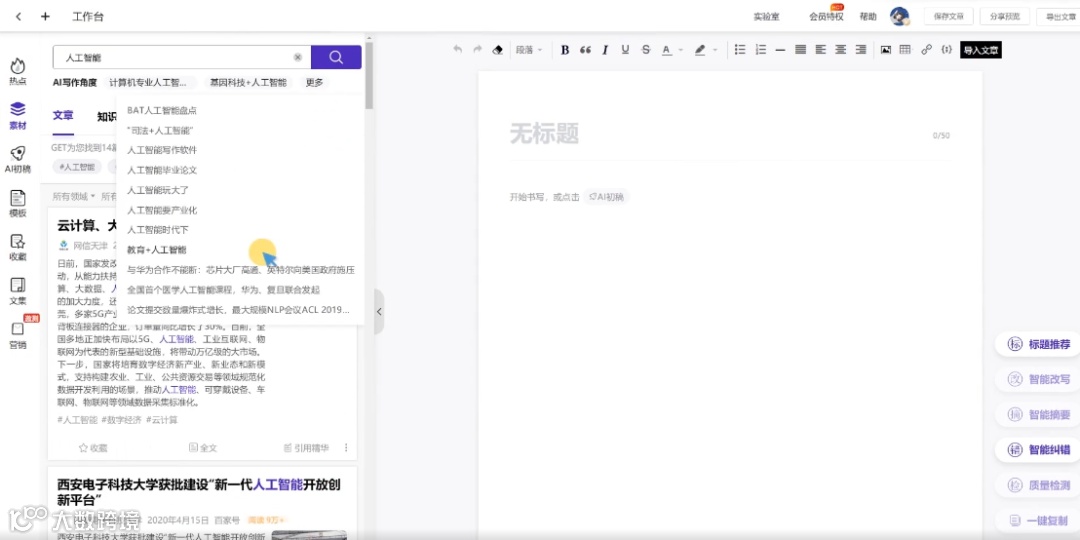
Task: Click the 导入文章 import article button
Action: point(981,50)
